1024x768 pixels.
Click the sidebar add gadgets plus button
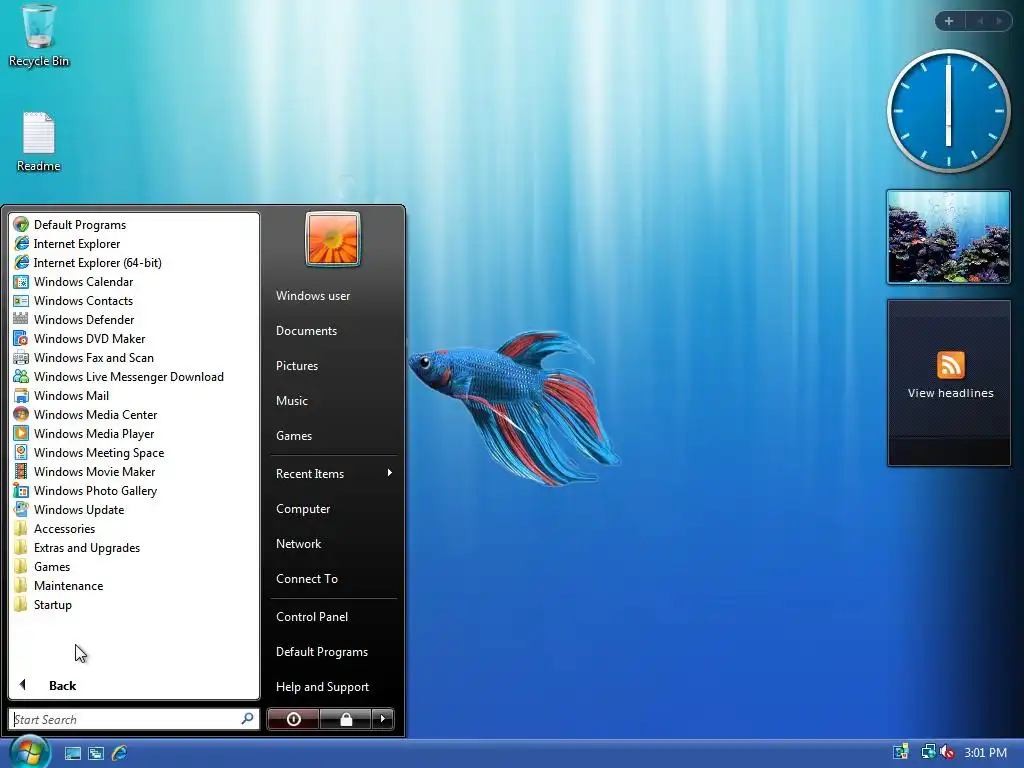pos(949,21)
